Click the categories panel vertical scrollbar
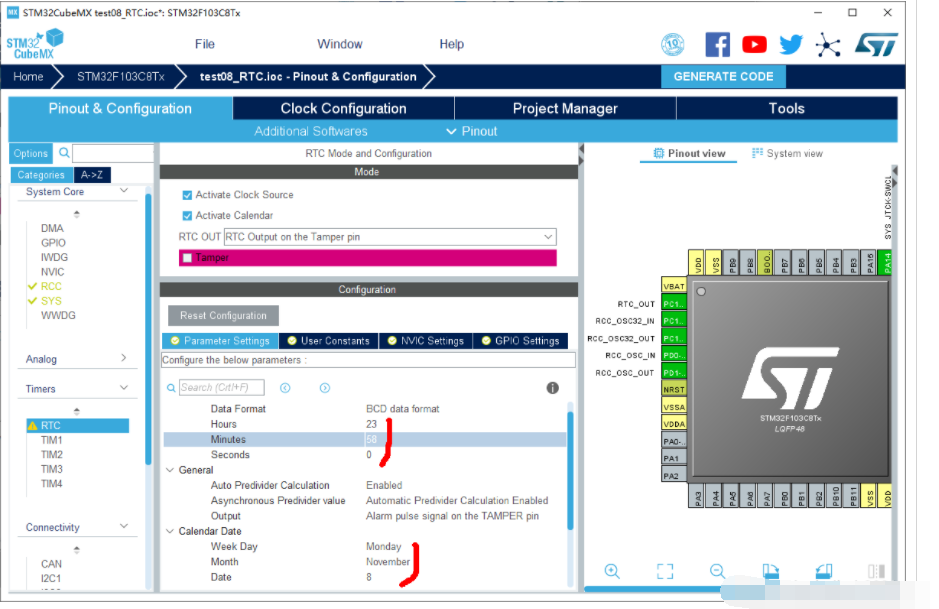Screen dimensions: 939x609 pyautogui.click(x=149, y=329)
